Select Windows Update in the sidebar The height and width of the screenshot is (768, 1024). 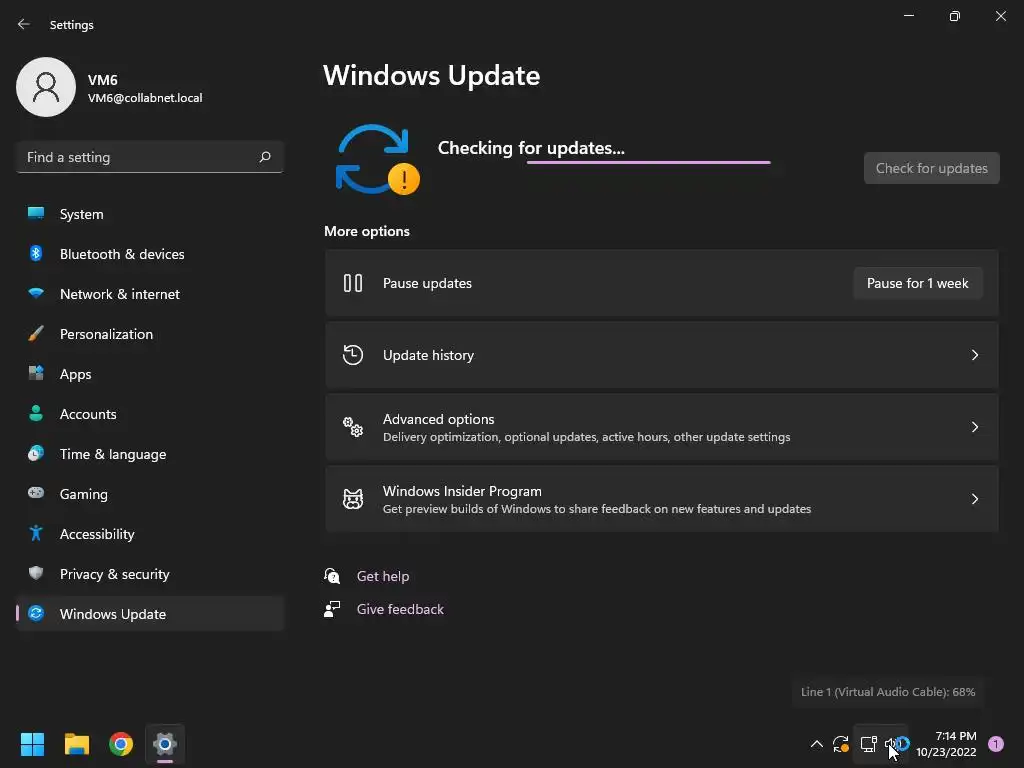click(x=150, y=614)
